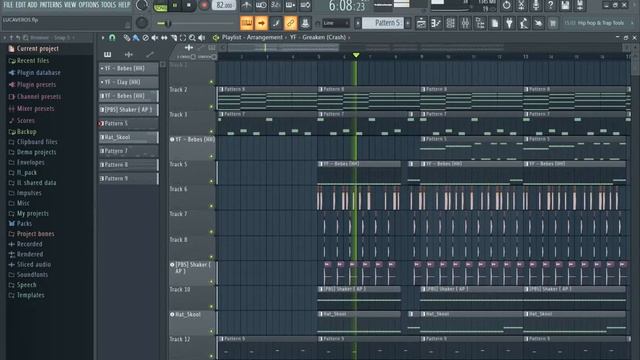The image size is (640, 360).
Task: Open the ADD menu
Action: 33,5
